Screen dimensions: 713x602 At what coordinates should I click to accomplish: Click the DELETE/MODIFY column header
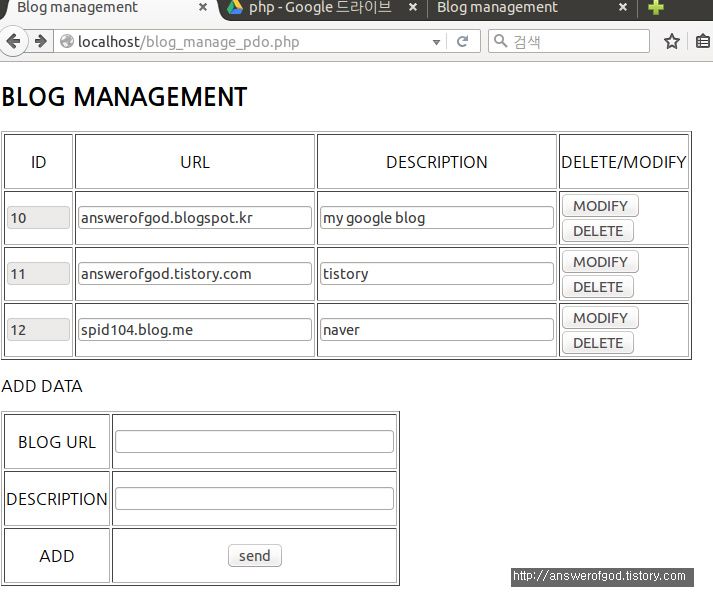coord(624,162)
